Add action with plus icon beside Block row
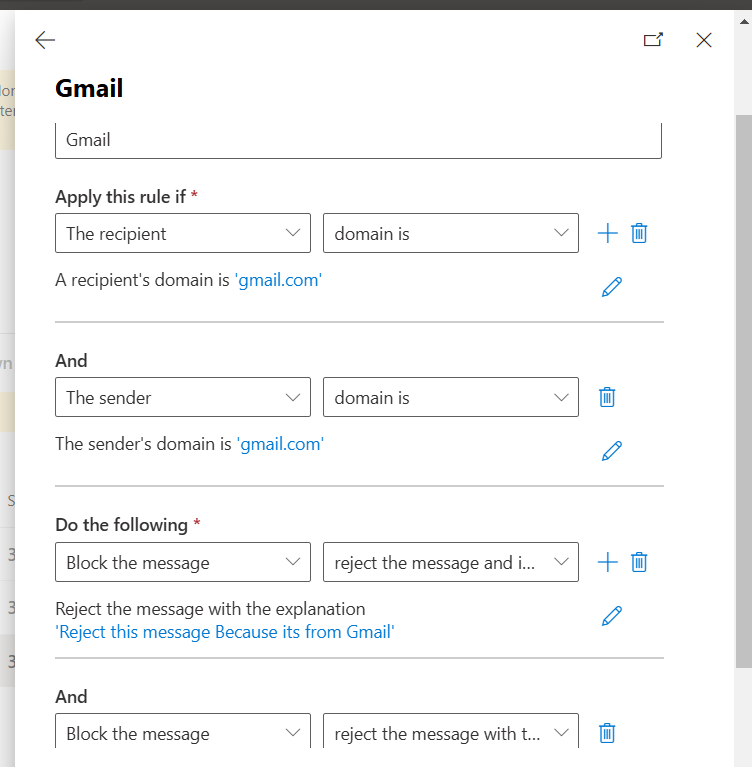Screen dimensions: 752x767 pyautogui.click(x=607, y=562)
